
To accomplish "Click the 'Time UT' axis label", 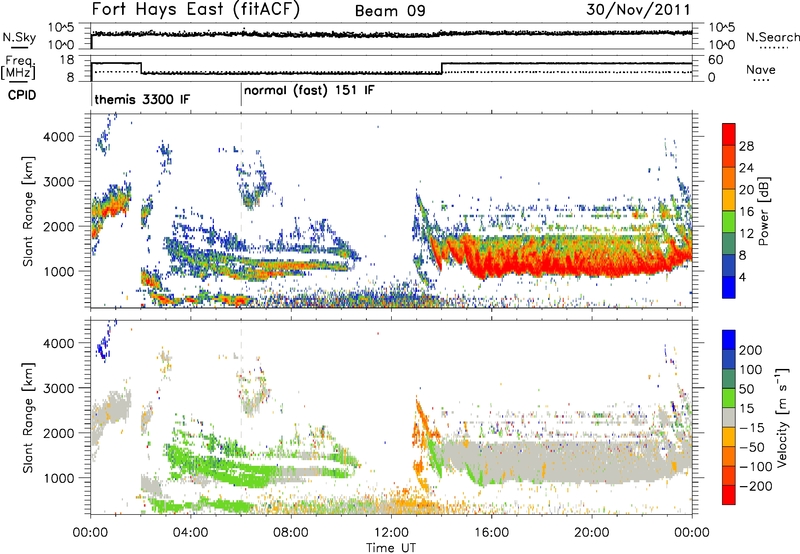I will [x=391, y=548].
